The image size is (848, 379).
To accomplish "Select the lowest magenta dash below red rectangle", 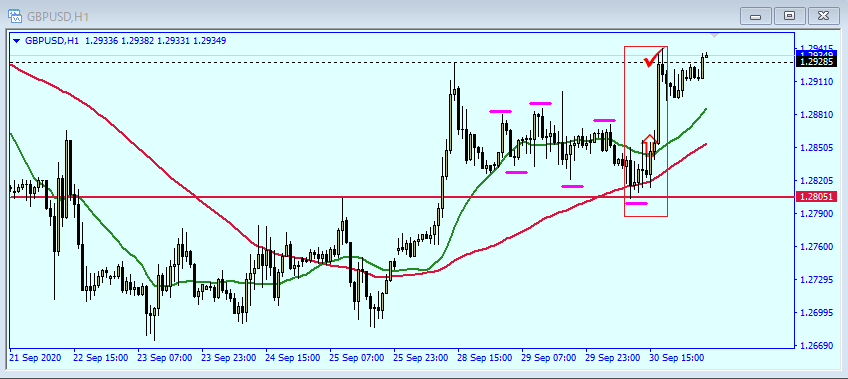I will tap(636, 203).
